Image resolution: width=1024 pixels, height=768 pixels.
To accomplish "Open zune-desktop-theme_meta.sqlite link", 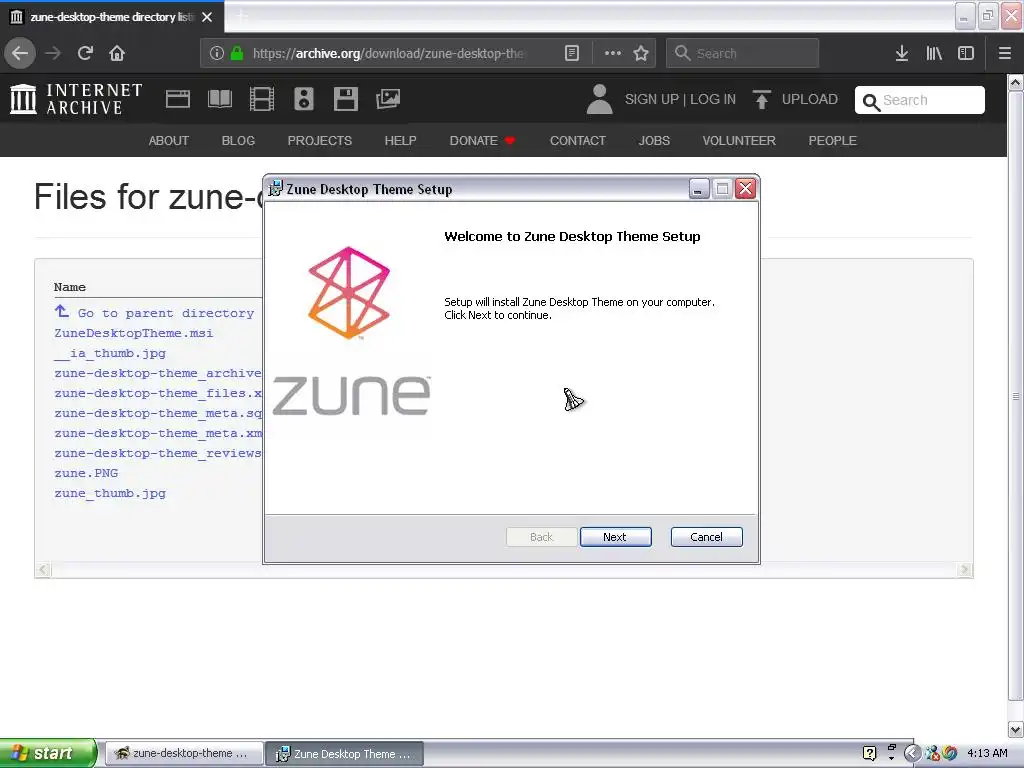I will point(158,413).
